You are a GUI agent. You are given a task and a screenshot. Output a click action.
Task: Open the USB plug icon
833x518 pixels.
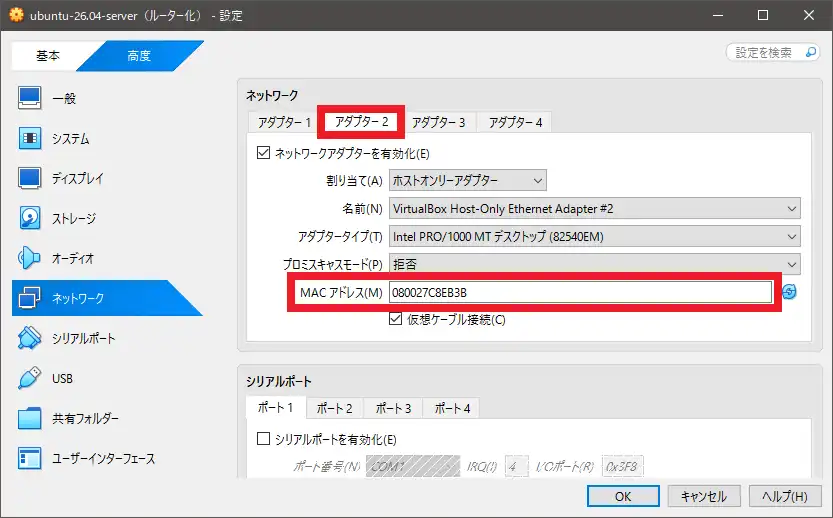tap(29, 378)
